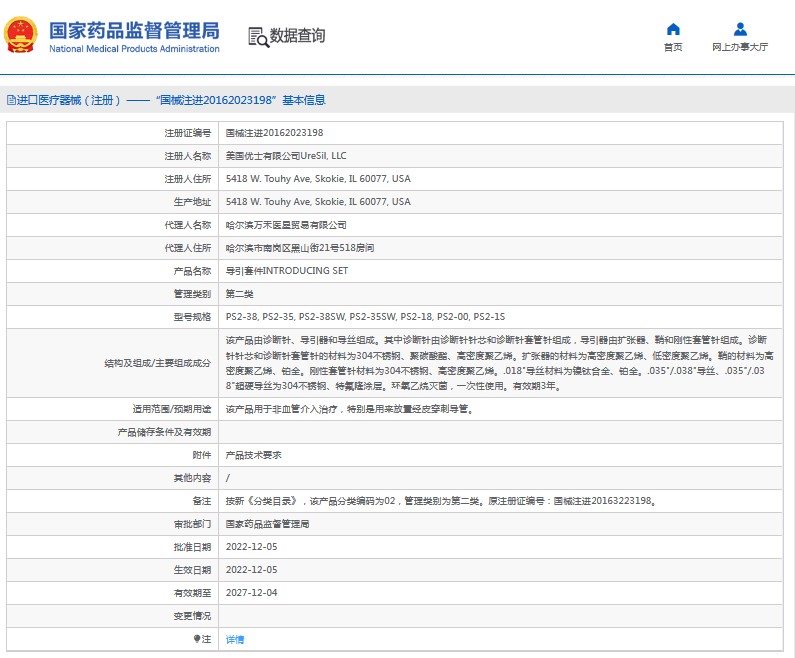Go to 首页 via the house icon
795x658 pixels.
coord(673,29)
